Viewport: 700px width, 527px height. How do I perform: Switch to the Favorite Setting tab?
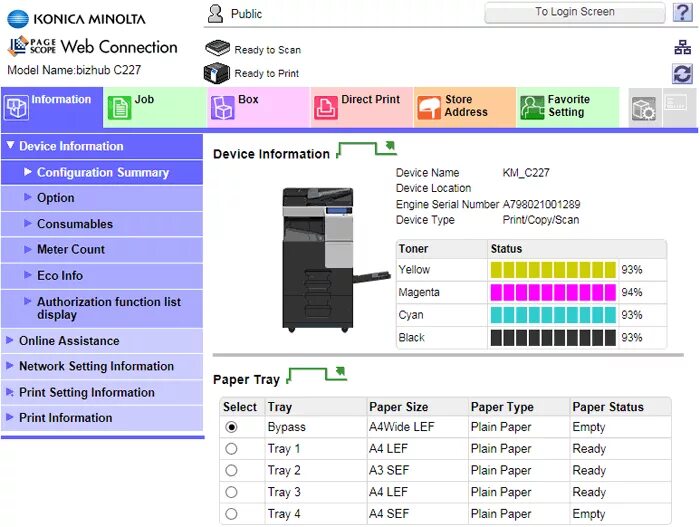point(567,108)
